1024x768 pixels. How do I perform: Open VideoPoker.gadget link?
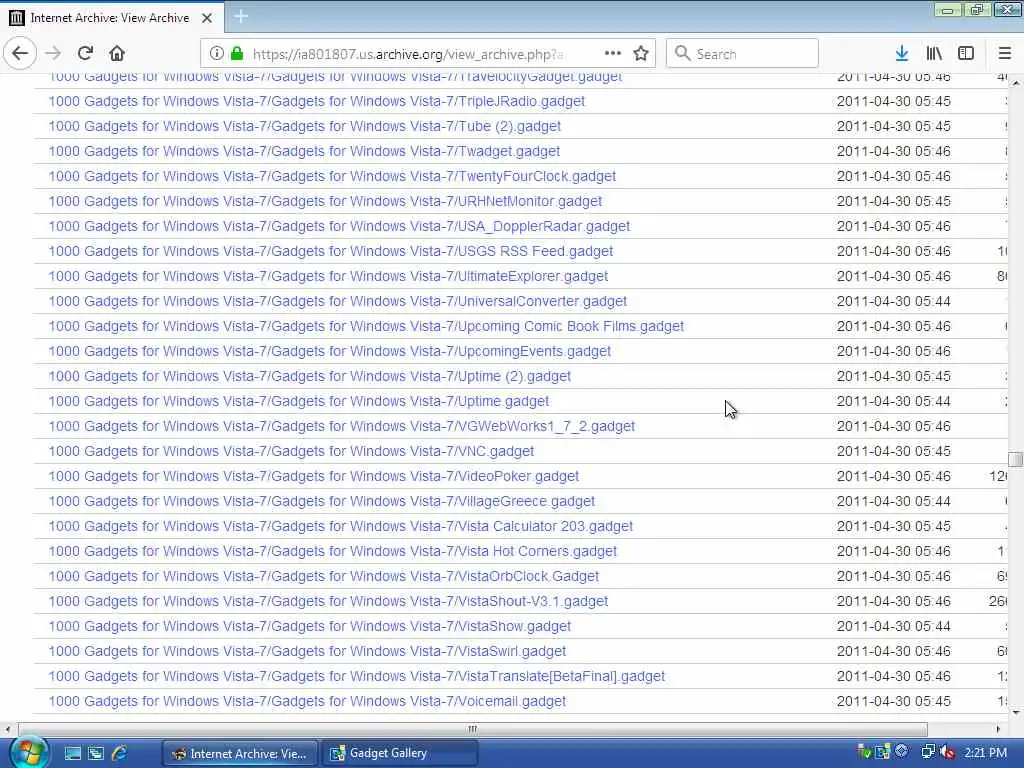(313, 476)
